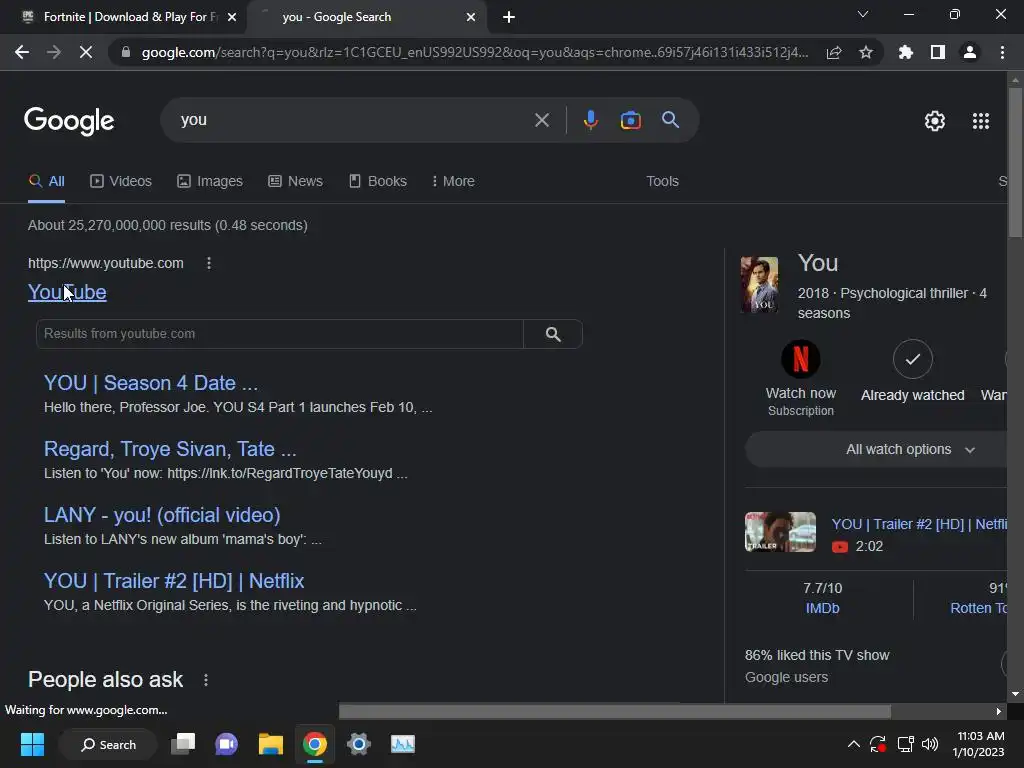Search by voice microphone icon
Image resolution: width=1024 pixels, height=768 pixels.
590,120
